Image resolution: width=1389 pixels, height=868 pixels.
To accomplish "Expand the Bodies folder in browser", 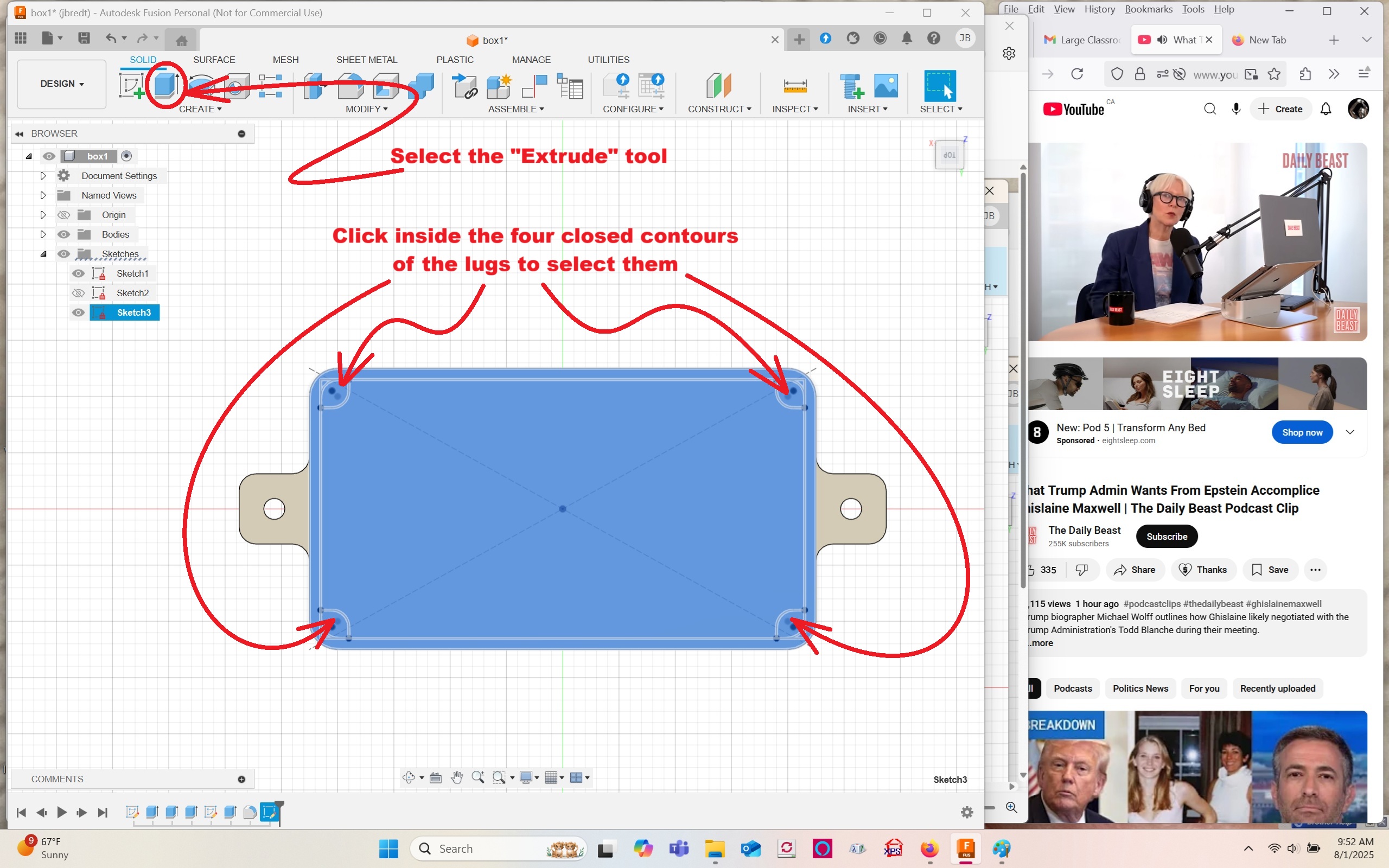I will [43, 234].
